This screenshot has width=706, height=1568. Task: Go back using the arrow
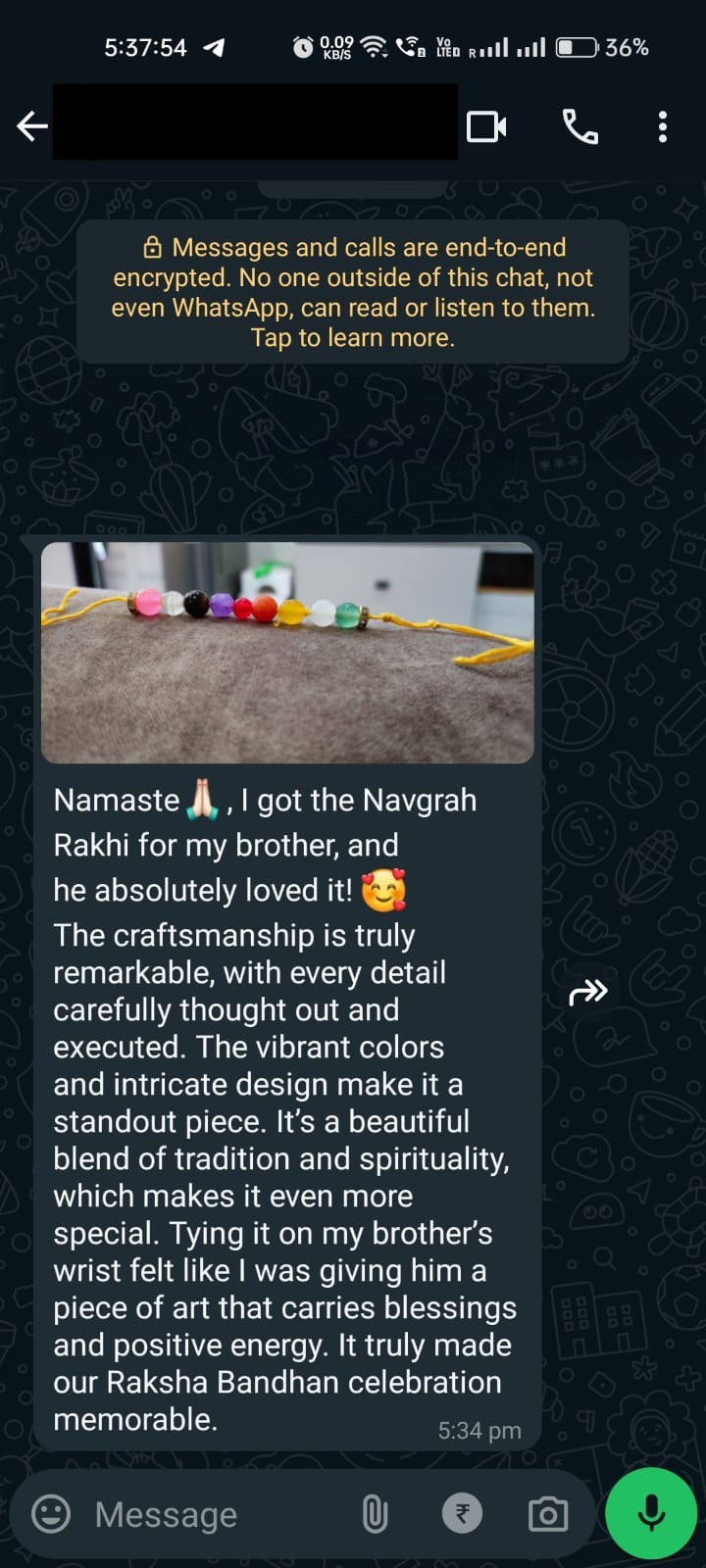tap(32, 126)
